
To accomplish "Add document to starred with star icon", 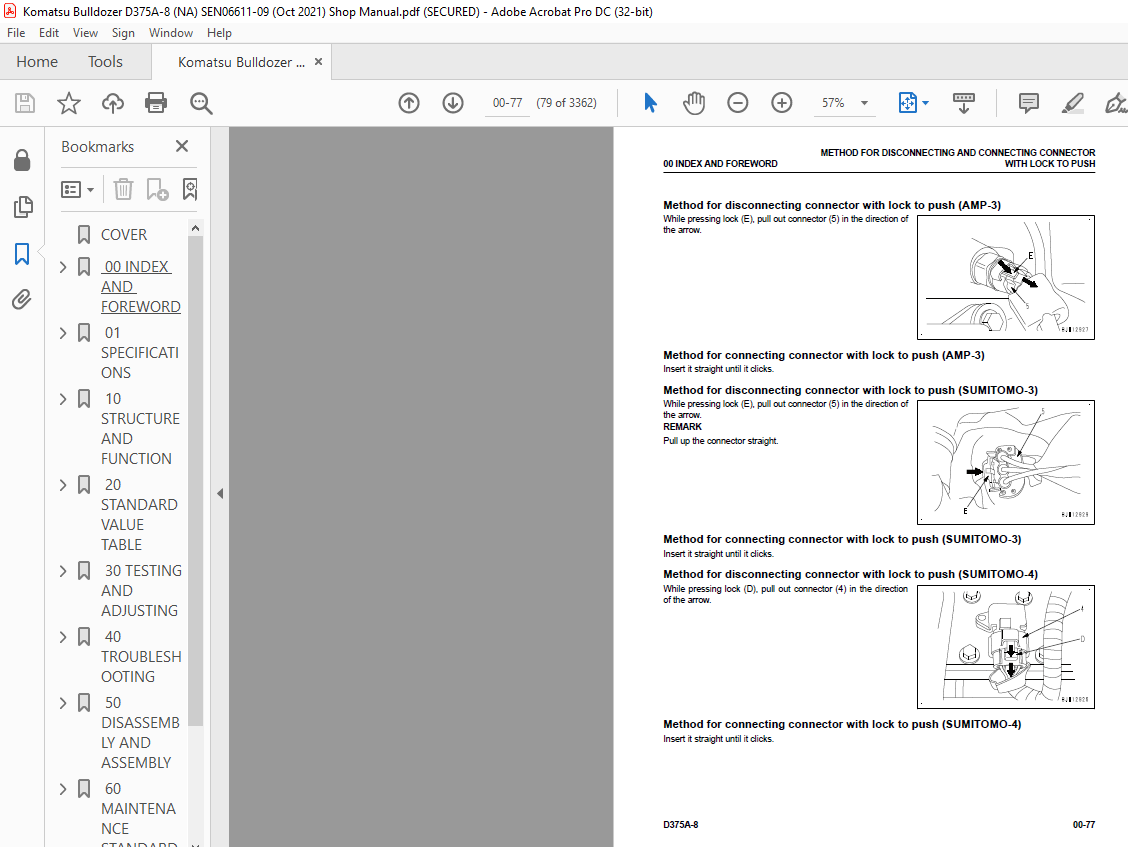I will tap(69, 103).
